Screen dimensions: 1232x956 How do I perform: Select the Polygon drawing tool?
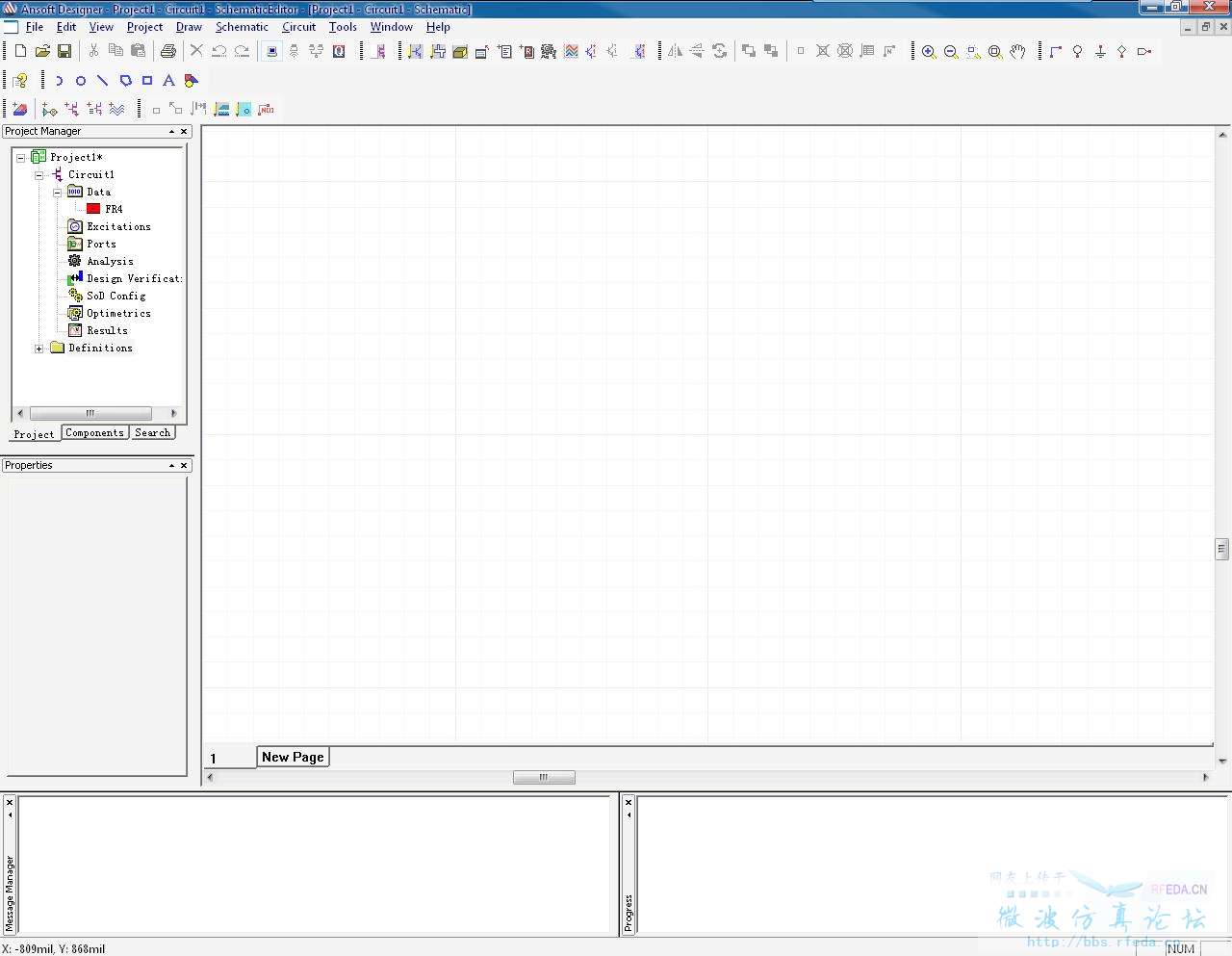click(125, 81)
